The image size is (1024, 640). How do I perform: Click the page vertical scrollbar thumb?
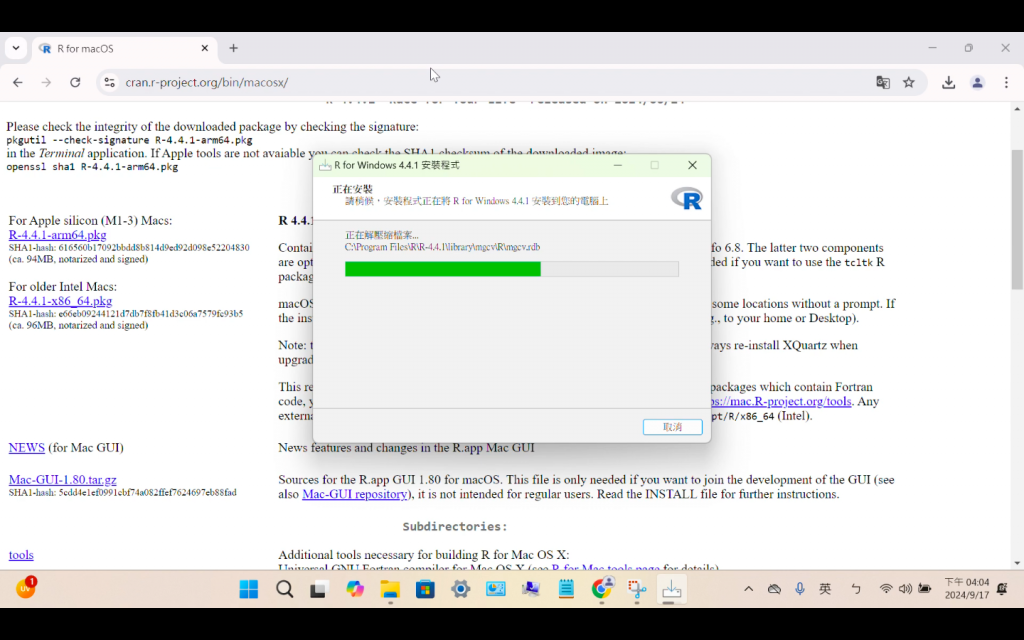[1017, 219]
